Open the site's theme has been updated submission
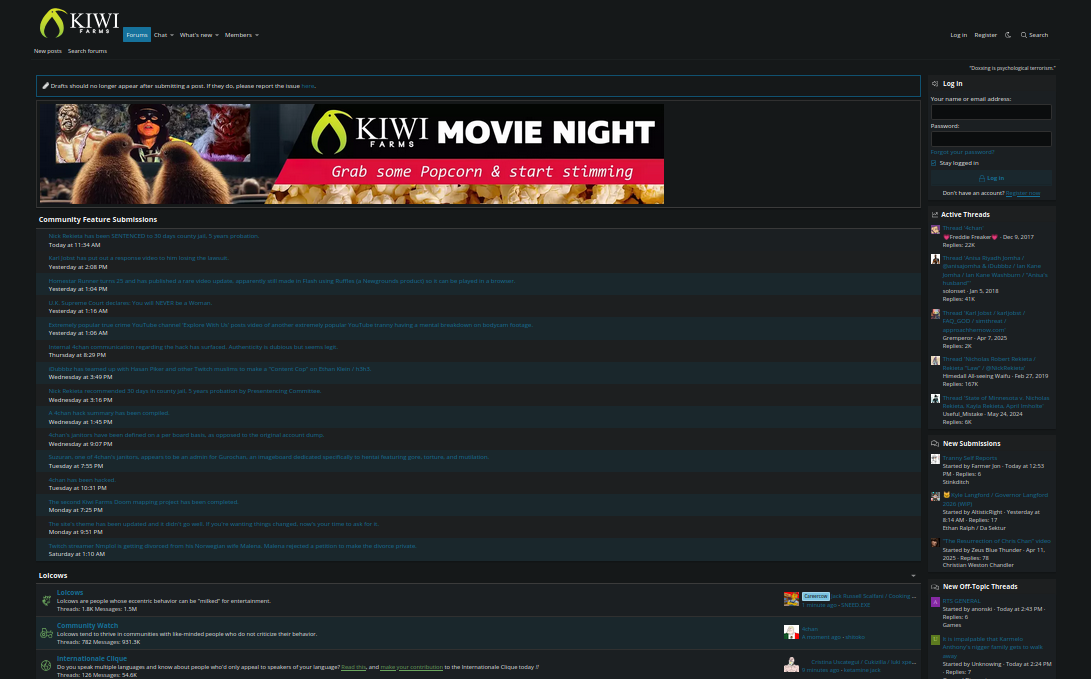This screenshot has width=1091, height=679. pyautogui.click(x=214, y=524)
